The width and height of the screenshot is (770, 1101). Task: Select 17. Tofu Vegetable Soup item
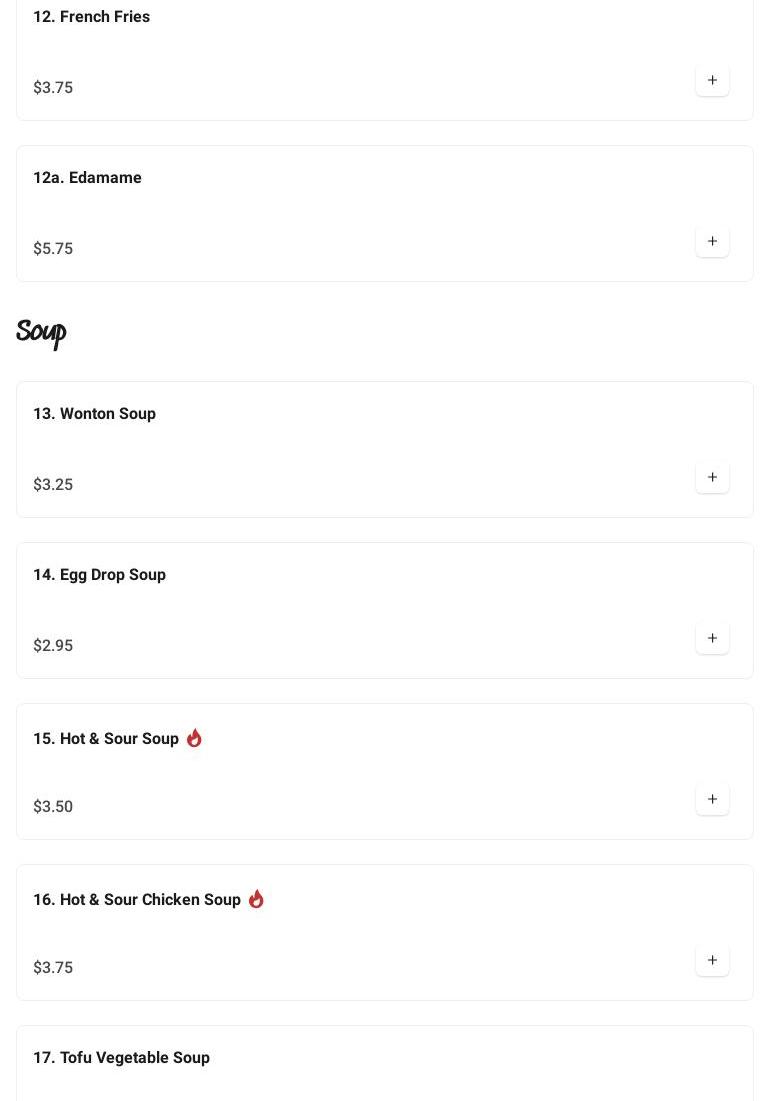tap(121, 1058)
